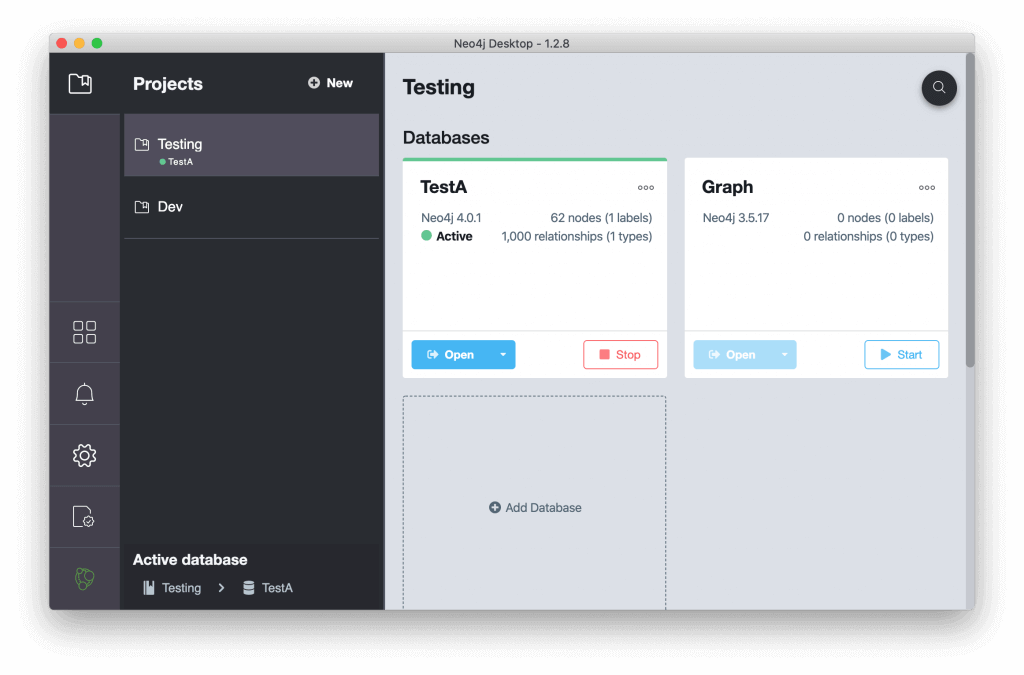
Task: Open Neo4j Desktop settings gear
Action: tap(84, 455)
